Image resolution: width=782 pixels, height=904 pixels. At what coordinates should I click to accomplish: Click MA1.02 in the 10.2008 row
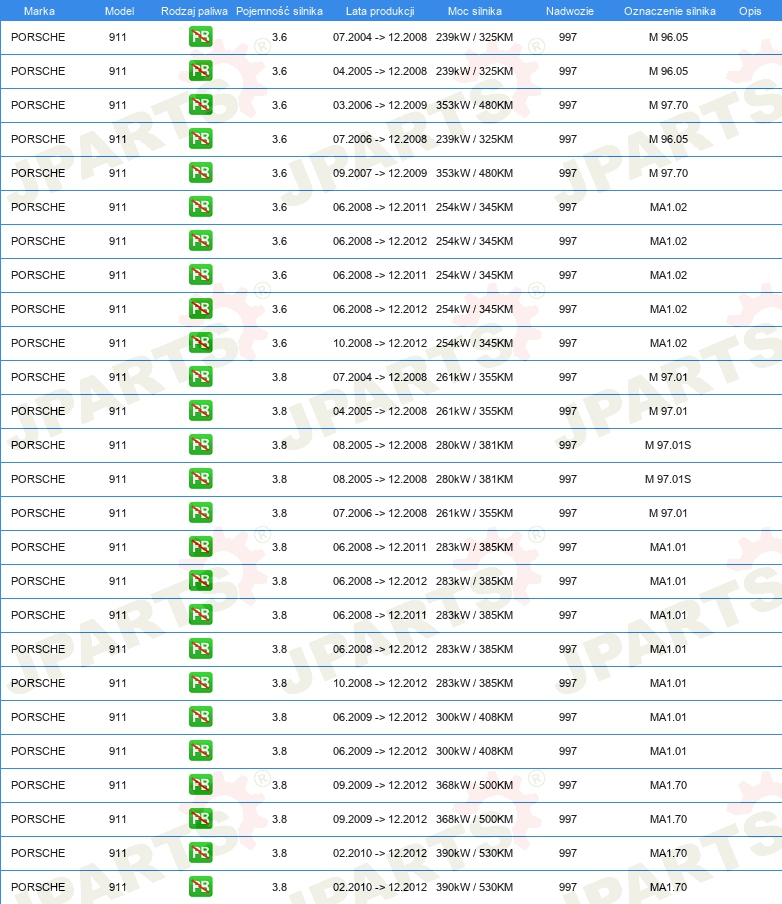668,343
